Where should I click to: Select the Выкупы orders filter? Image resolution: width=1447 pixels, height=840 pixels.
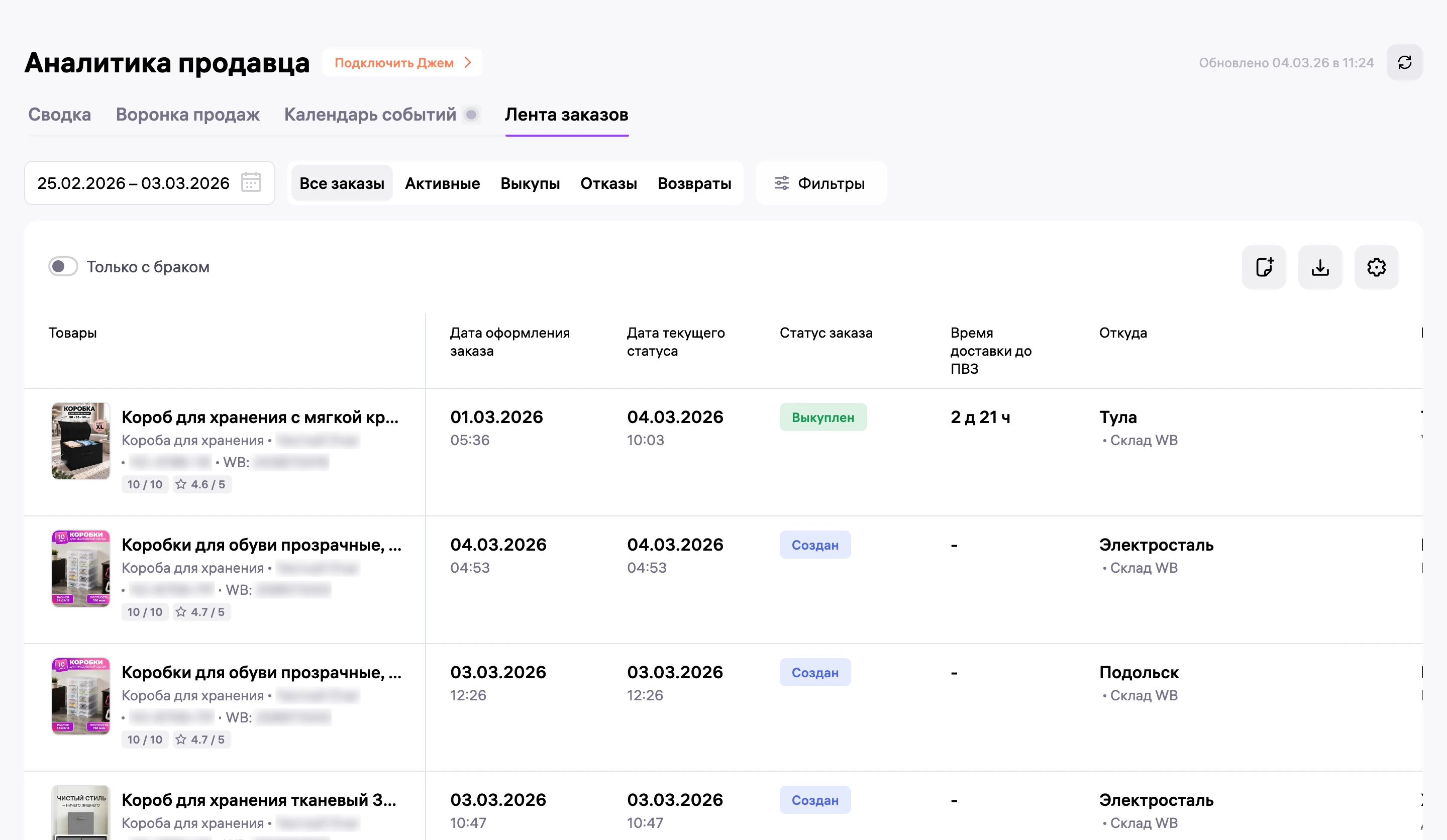tap(530, 183)
